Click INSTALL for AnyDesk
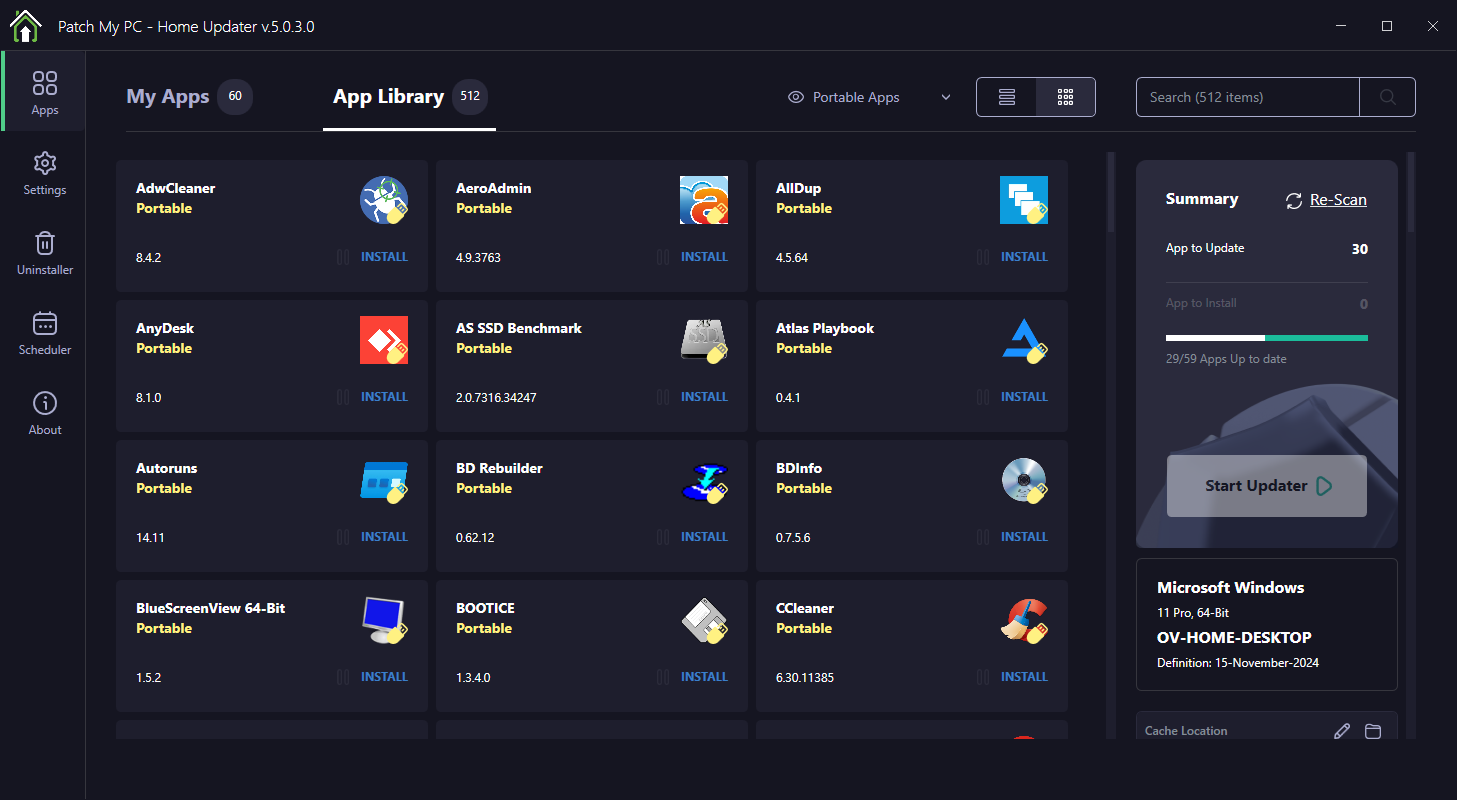 pyautogui.click(x=384, y=397)
